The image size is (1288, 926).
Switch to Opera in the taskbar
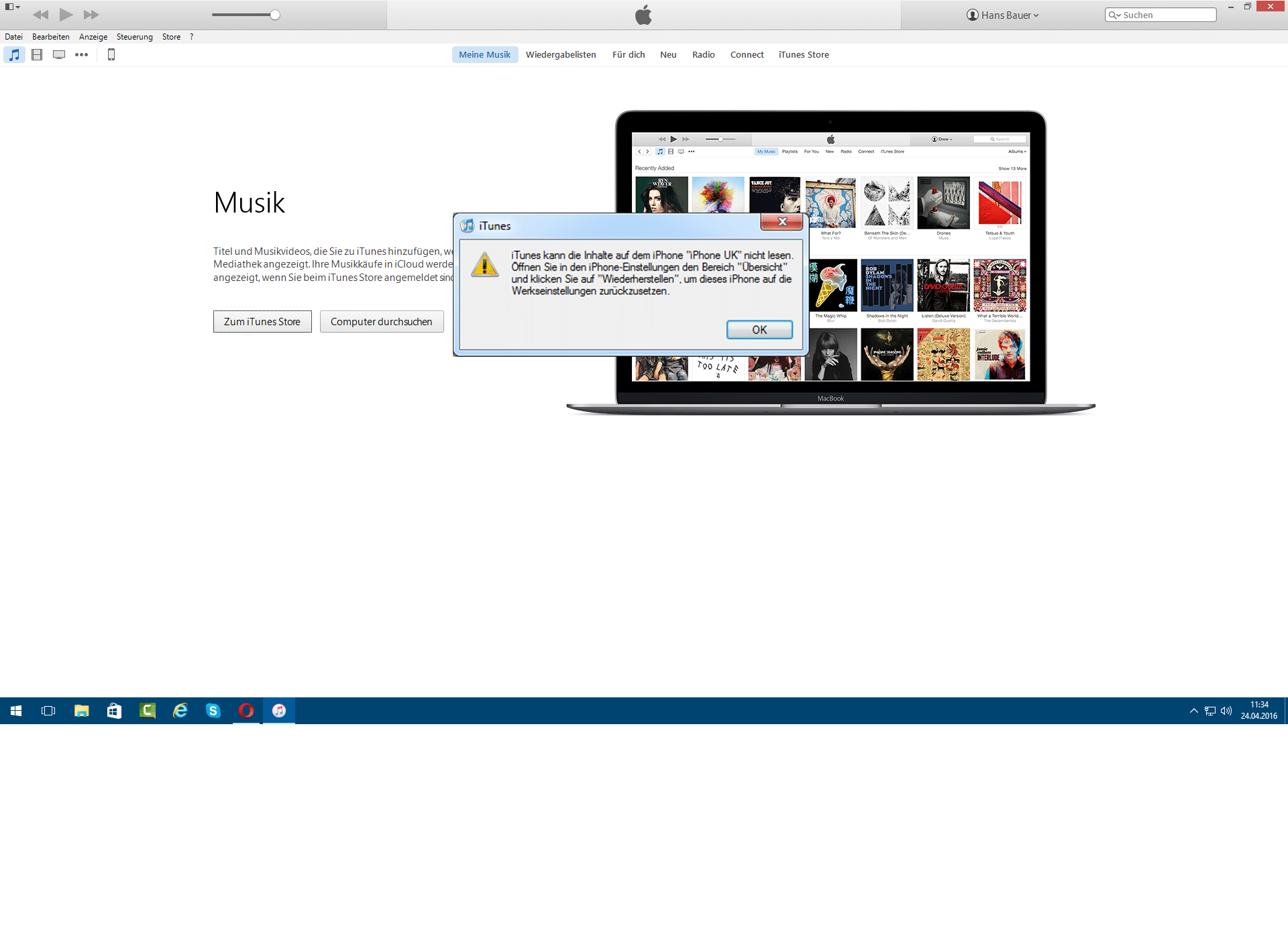pos(246,711)
